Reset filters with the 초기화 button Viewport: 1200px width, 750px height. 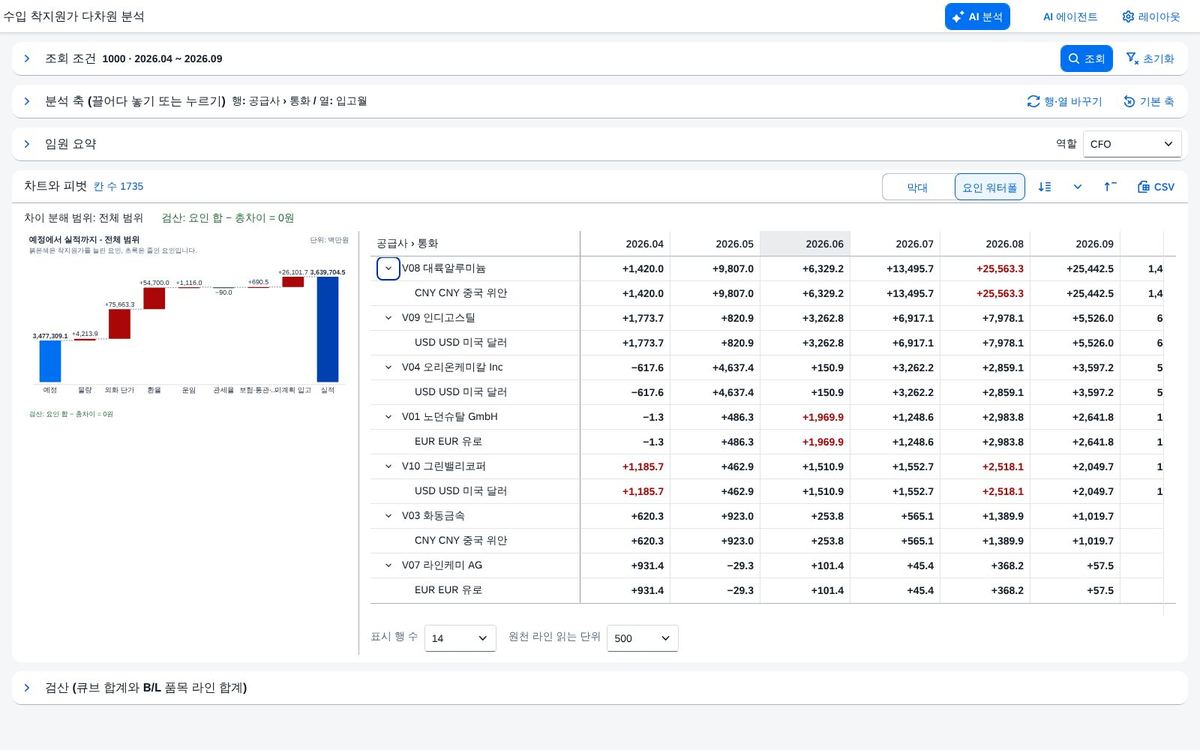pyautogui.click(x=1150, y=59)
